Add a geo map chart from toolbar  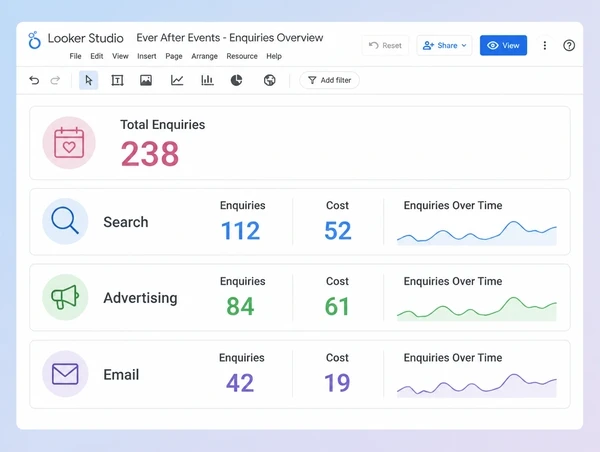pos(269,80)
